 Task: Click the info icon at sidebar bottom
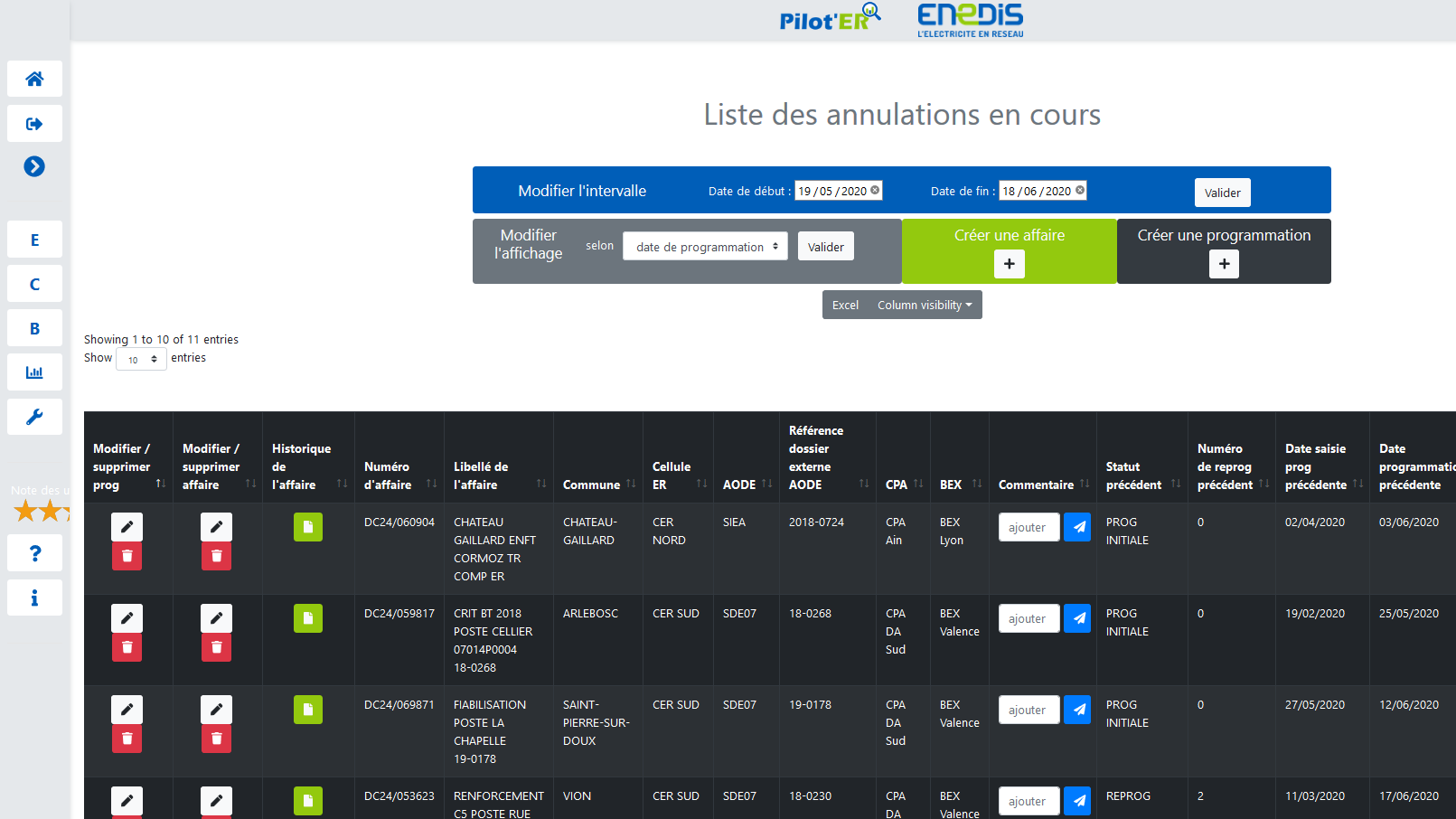pos(34,598)
